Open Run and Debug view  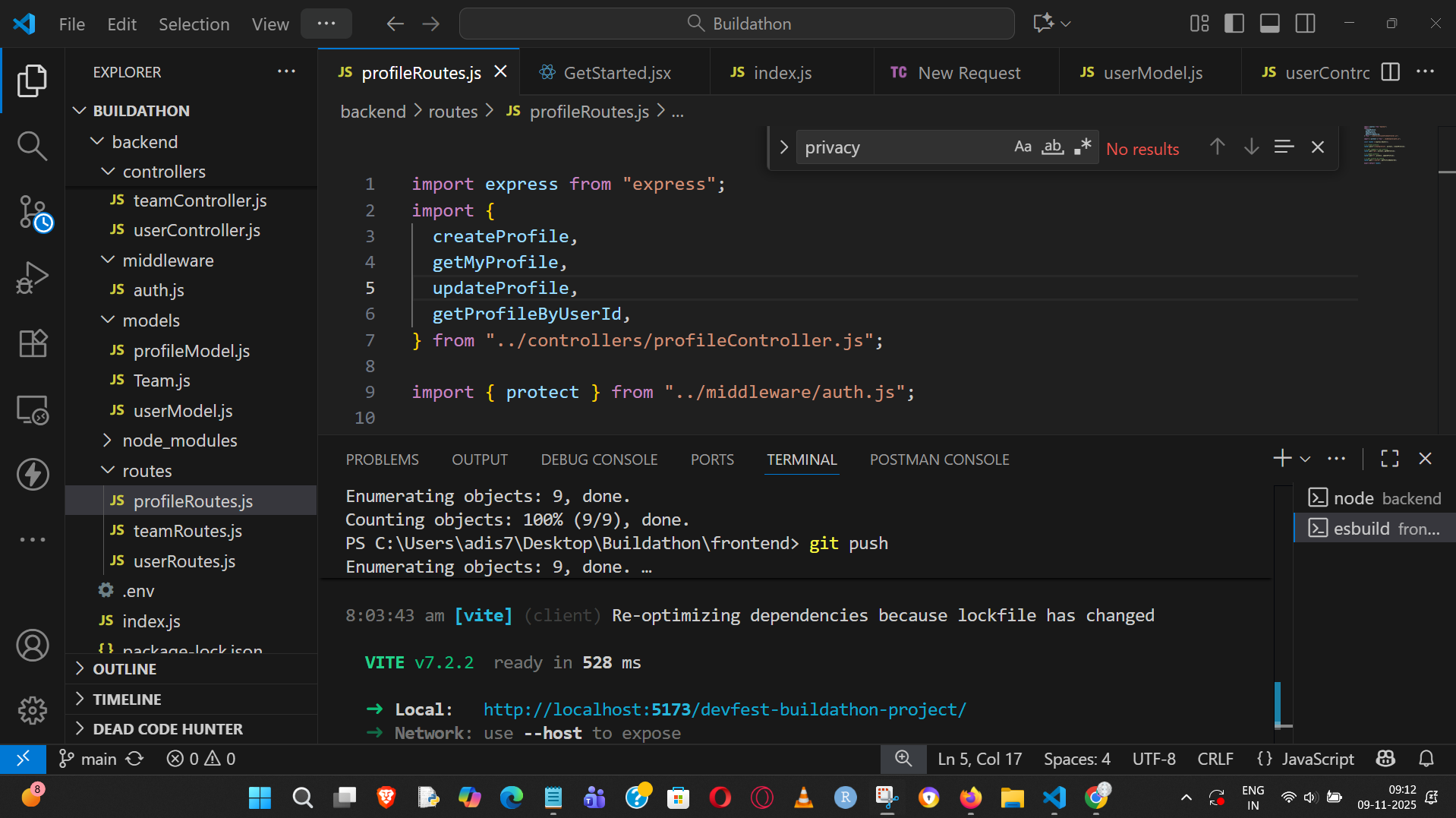pyautogui.click(x=32, y=278)
